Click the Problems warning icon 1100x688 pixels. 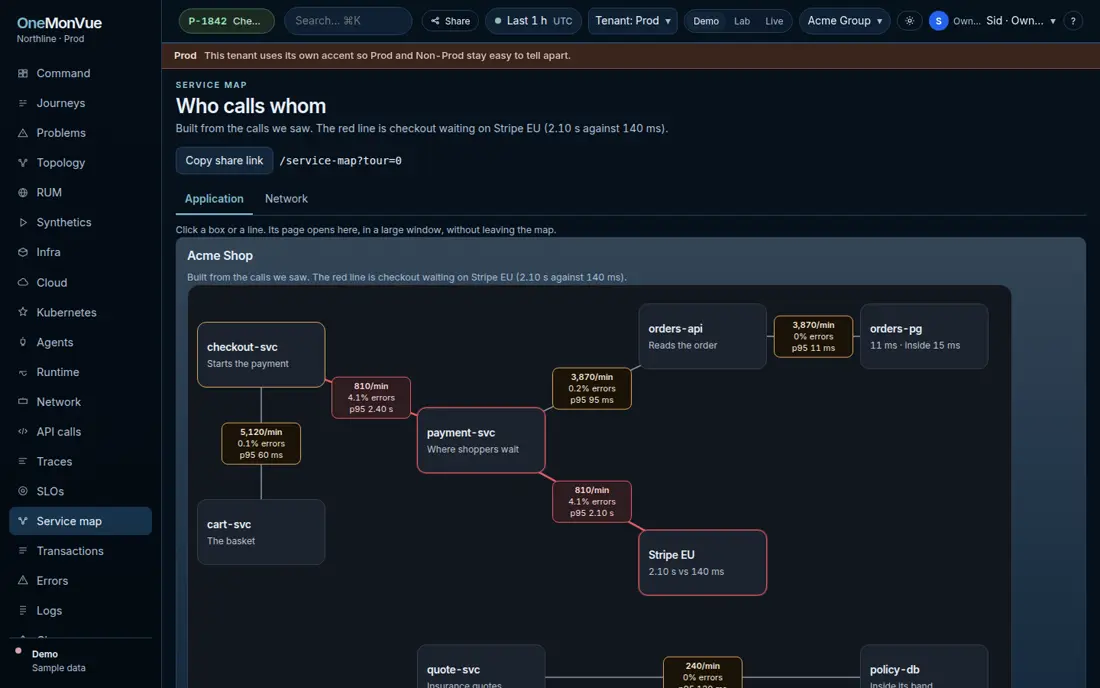pos(22,133)
